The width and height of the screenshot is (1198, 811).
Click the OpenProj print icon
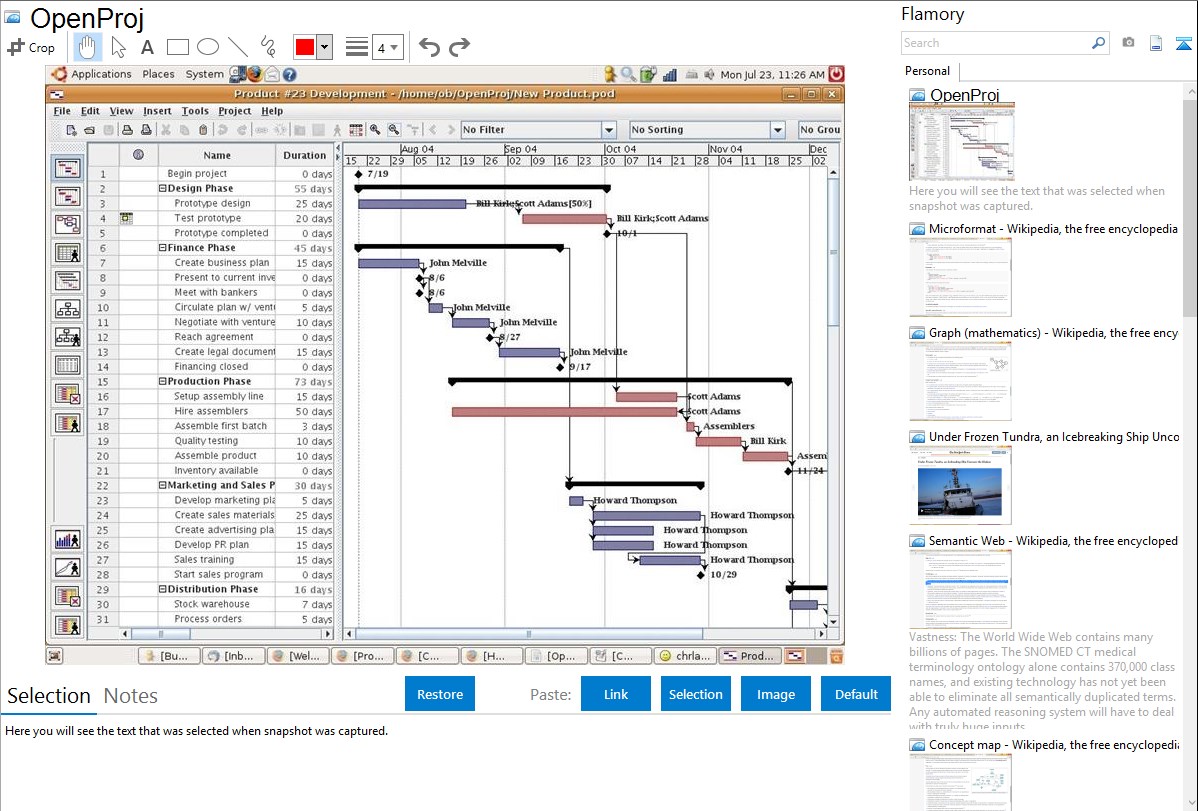(x=128, y=130)
